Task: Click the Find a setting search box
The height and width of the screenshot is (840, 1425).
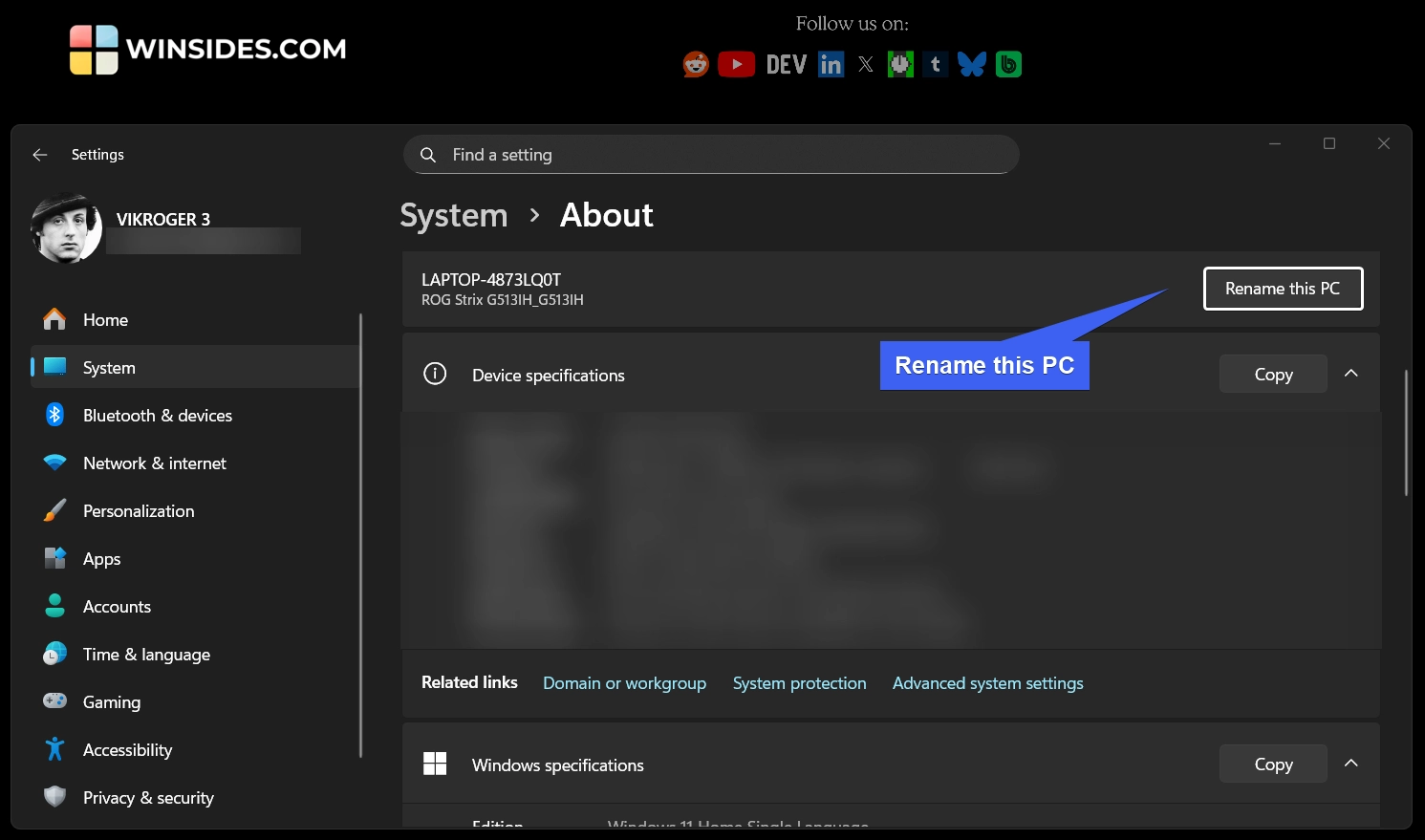Action: point(710,154)
